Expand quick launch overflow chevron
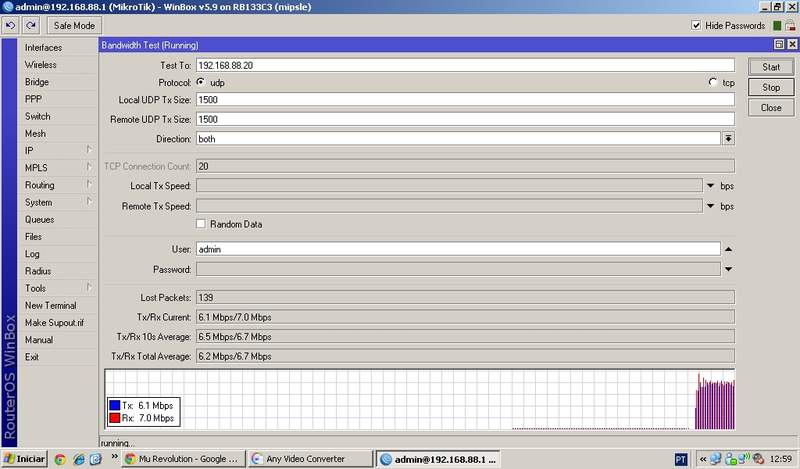800x469 pixels. [114, 456]
